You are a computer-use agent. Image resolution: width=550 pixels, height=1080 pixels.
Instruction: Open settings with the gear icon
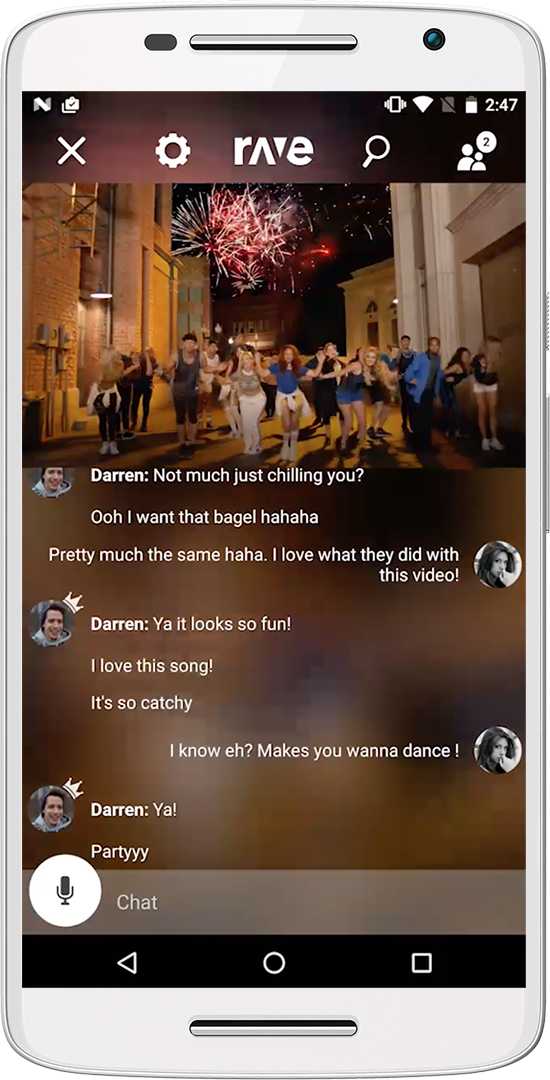pos(172,151)
